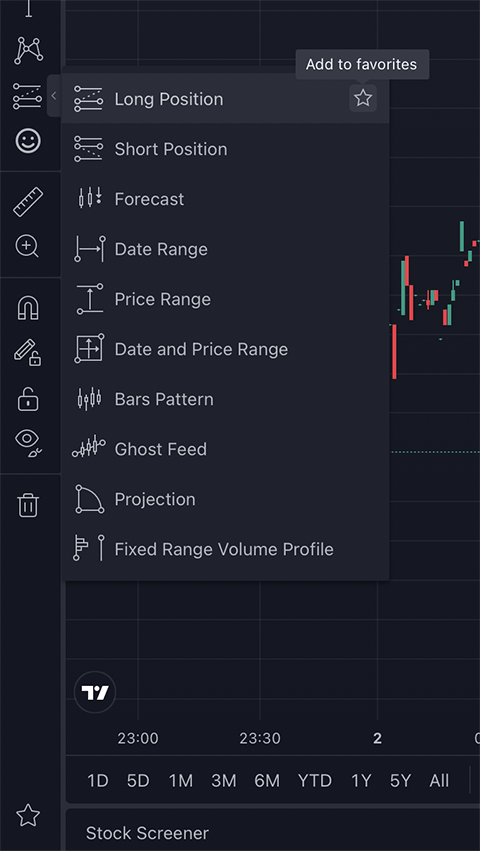This screenshot has width=480, height=851.
Task: Toggle hide all drawings eye icon
Action: [x=28, y=442]
